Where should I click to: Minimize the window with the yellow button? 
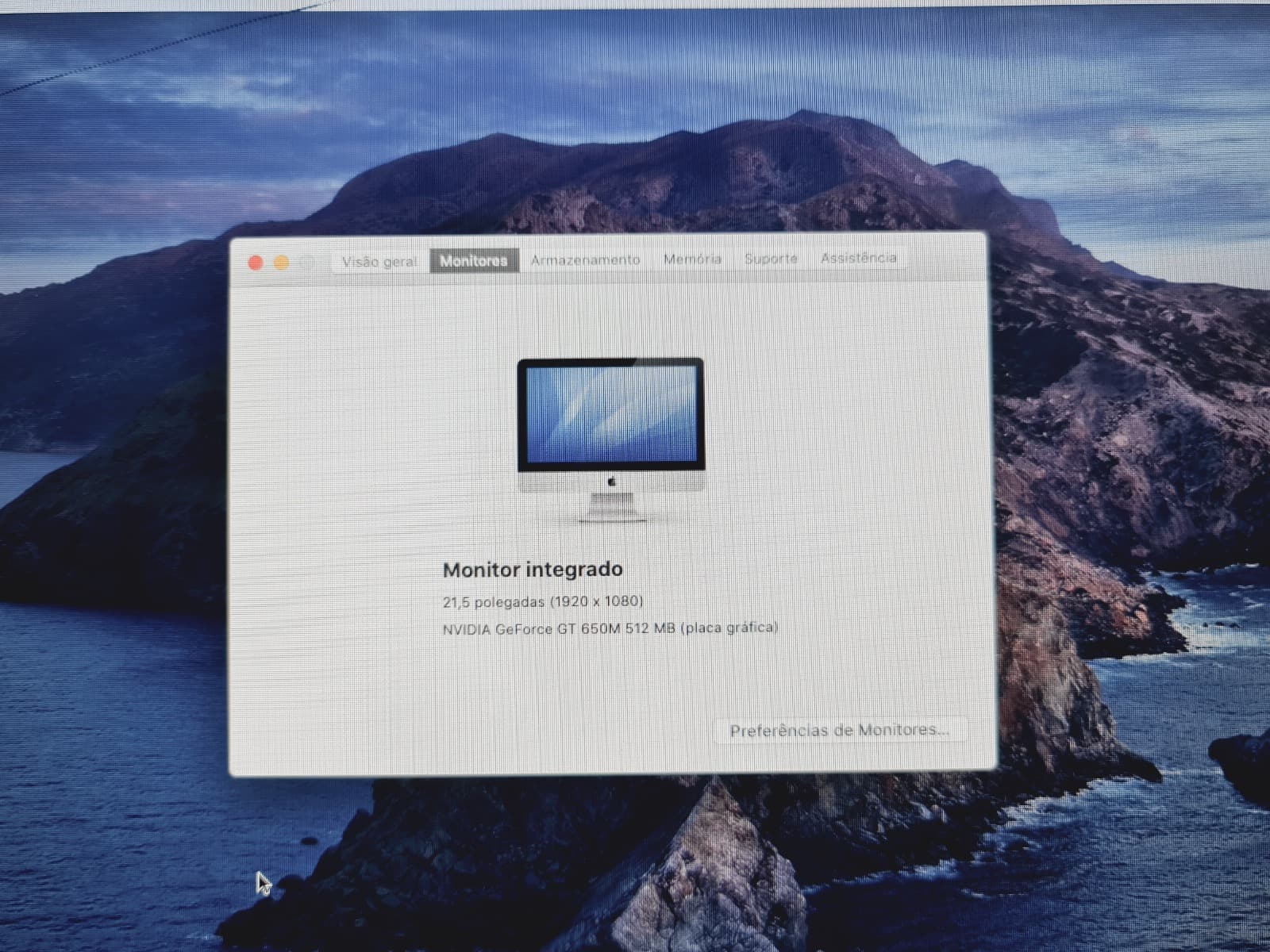(281, 263)
